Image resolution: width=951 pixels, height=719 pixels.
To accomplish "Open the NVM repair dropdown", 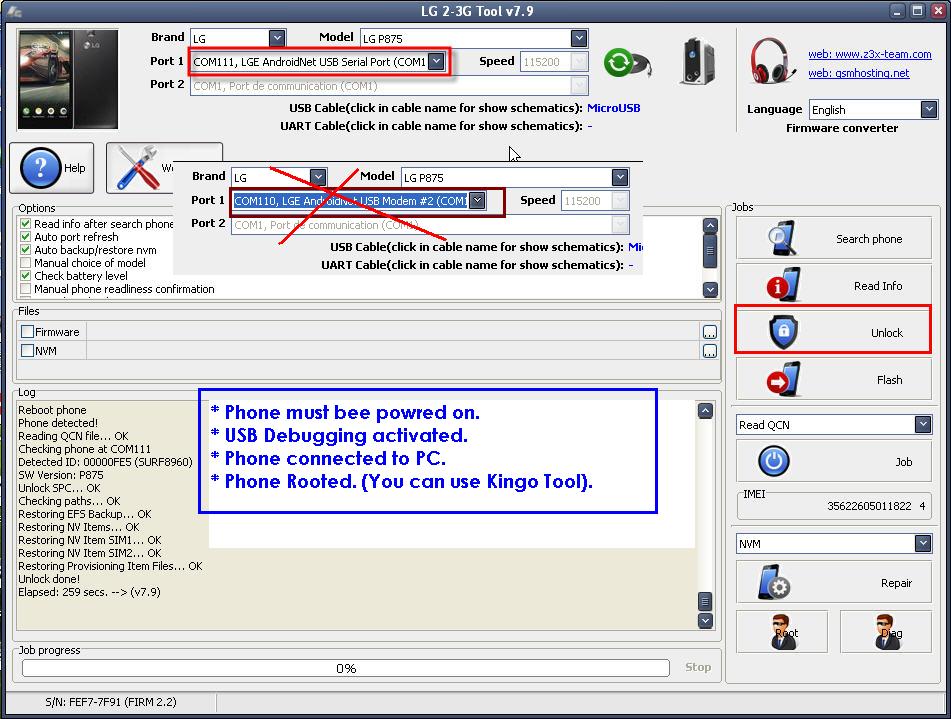I will 922,544.
